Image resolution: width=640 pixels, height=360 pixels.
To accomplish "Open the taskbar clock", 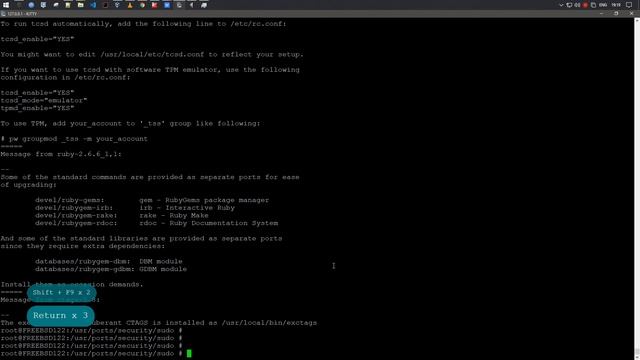I will (616, 5).
